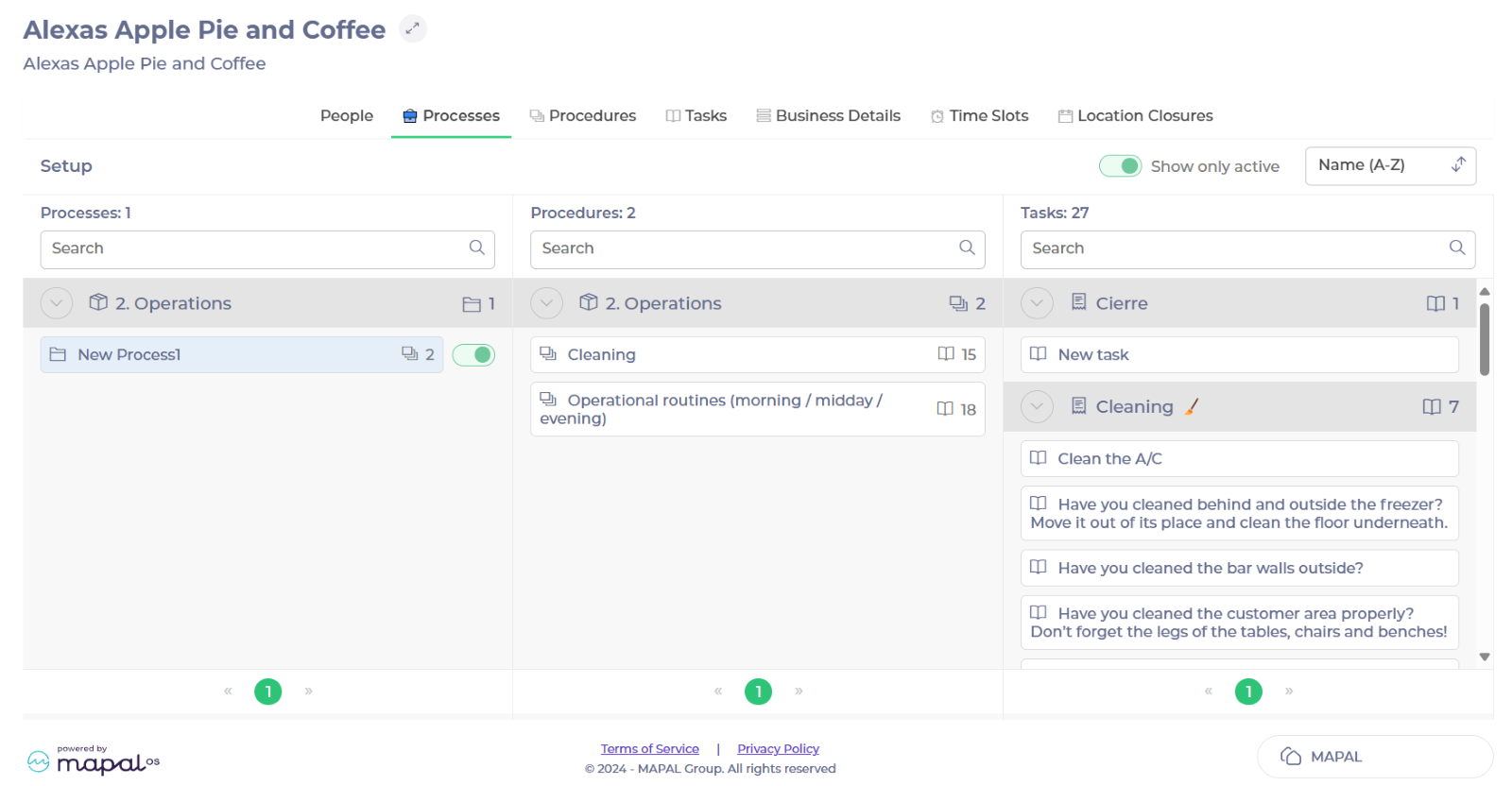Click the procedure icon beside Cleaning procedure
Screen dimensions: 1512x786
coord(548,353)
